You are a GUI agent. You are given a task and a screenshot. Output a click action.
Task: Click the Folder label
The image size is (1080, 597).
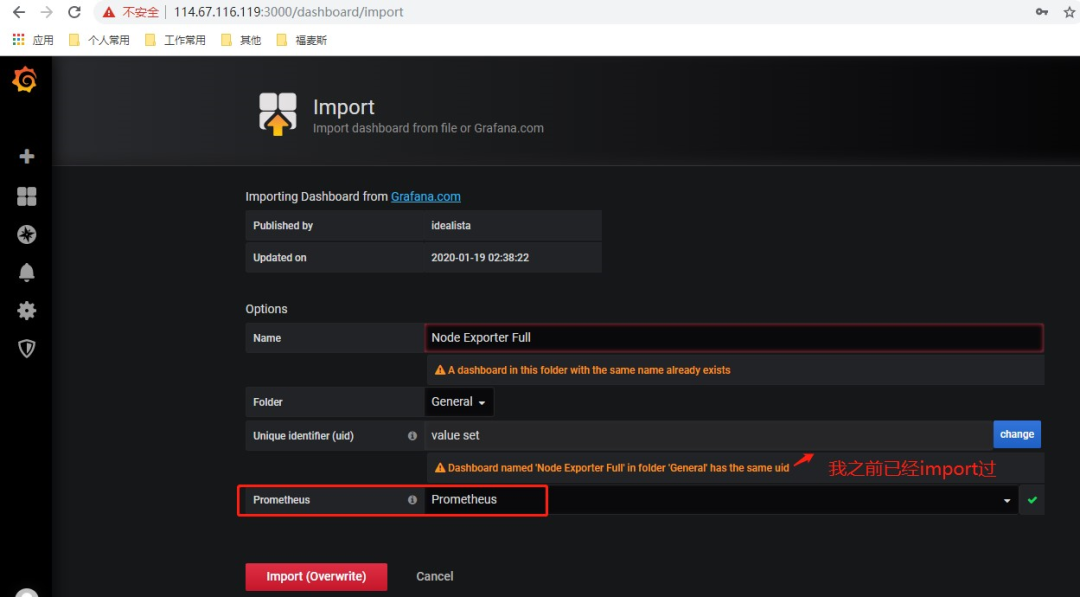pyautogui.click(x=268, y=402)
